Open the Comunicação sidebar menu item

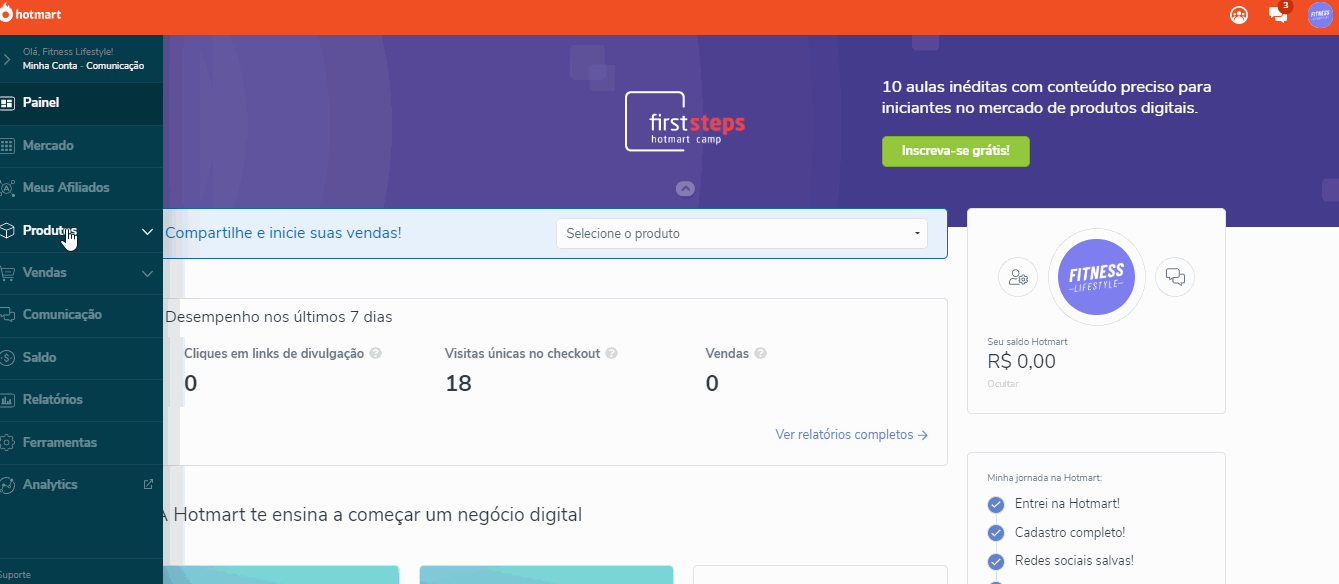[x=81, y=315]
